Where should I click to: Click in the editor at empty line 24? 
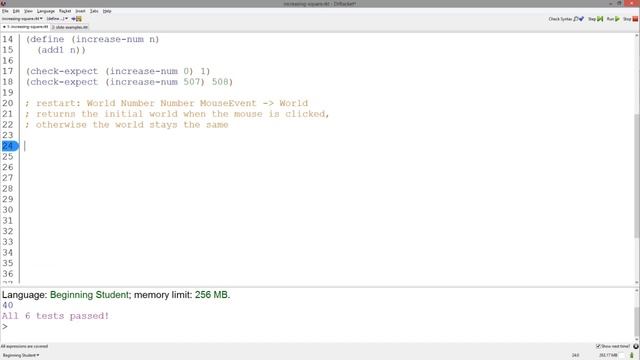(327, 146)
